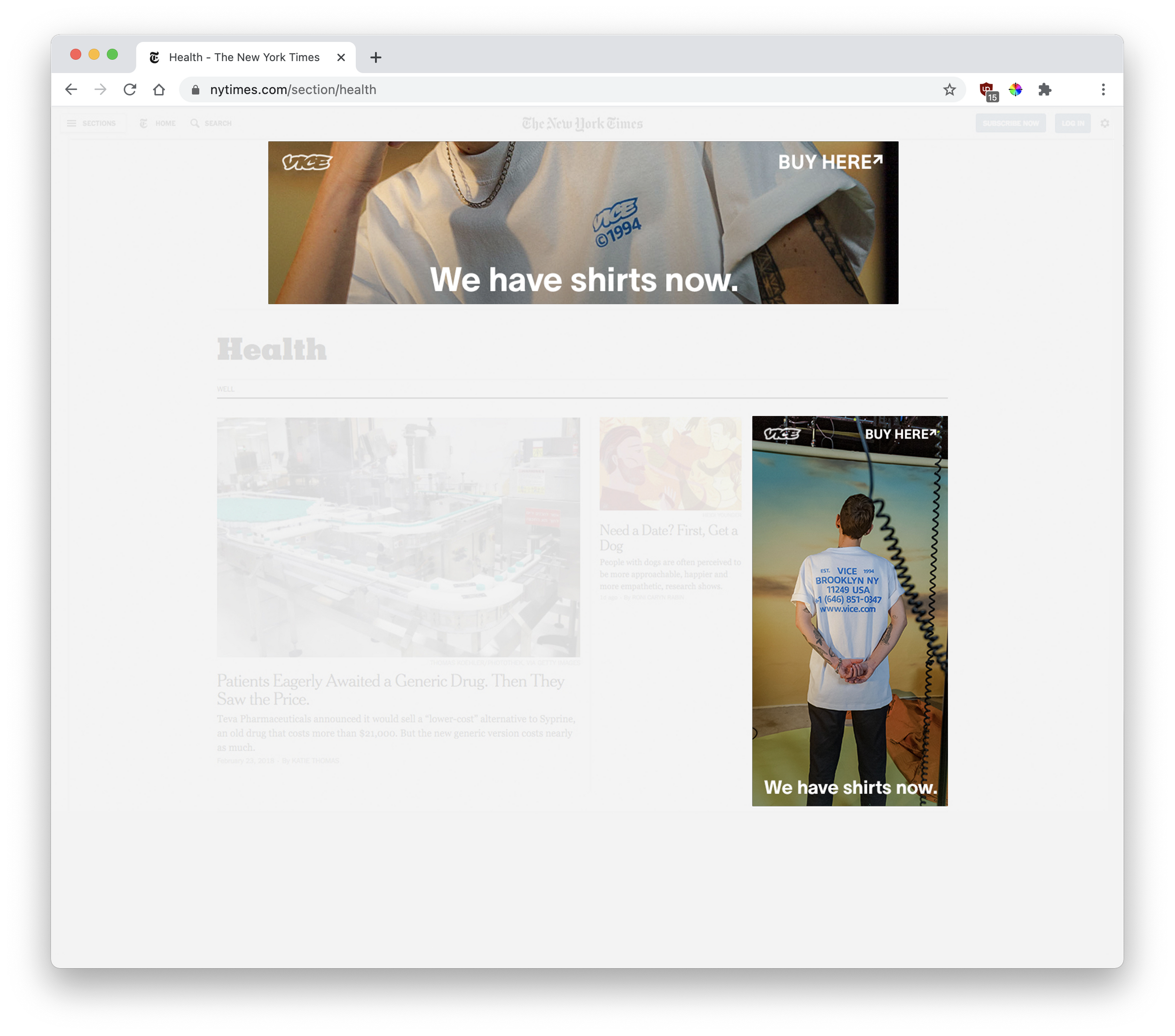The height and width of the screenshot is (1036, 1175).
Task: Click the colorful color-wheel extension icon
Action: [1016, 90]
